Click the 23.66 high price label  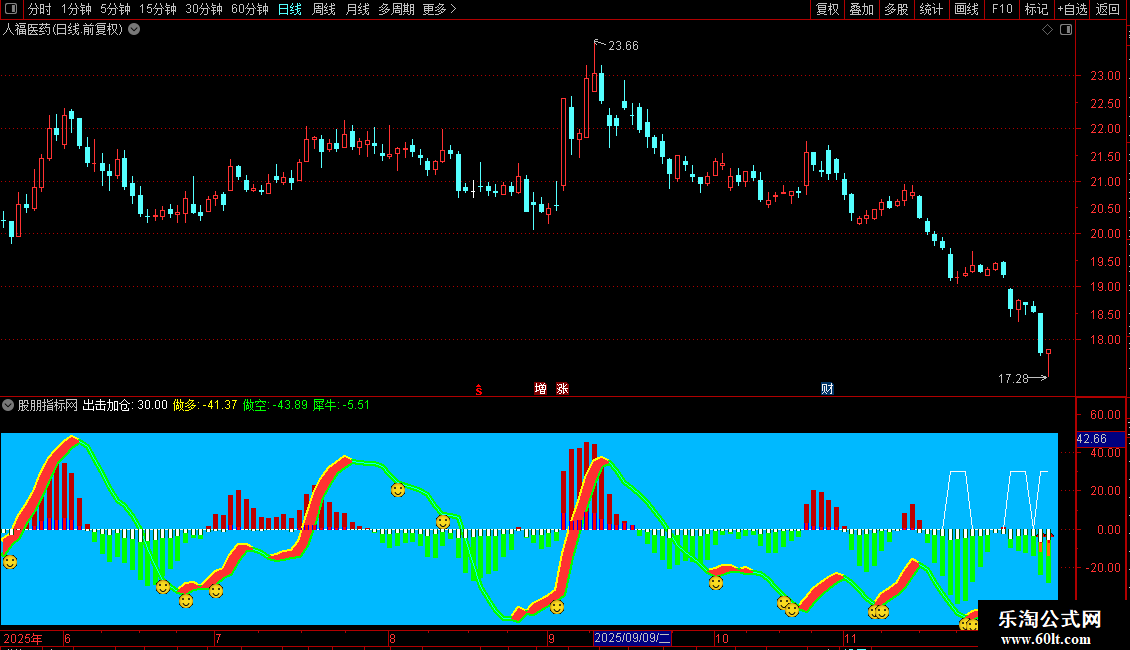[x=623, y=46]
